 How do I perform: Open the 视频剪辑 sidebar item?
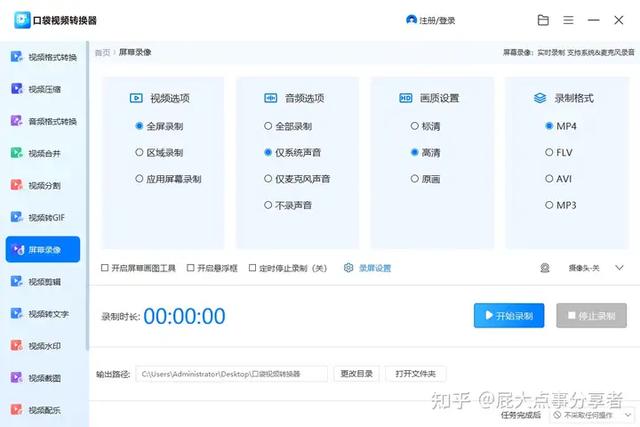click(43, 281)
